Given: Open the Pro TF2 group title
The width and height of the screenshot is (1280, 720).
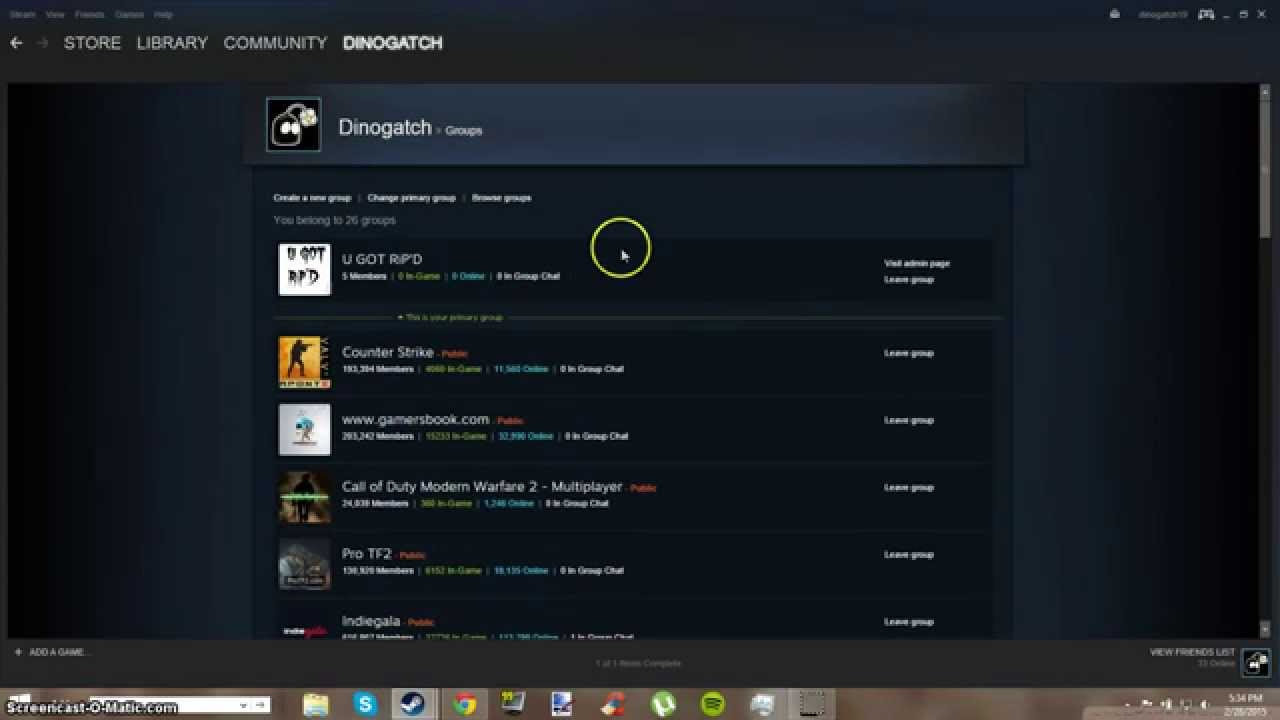Looking at the screenshot, I should coord(367,553).
